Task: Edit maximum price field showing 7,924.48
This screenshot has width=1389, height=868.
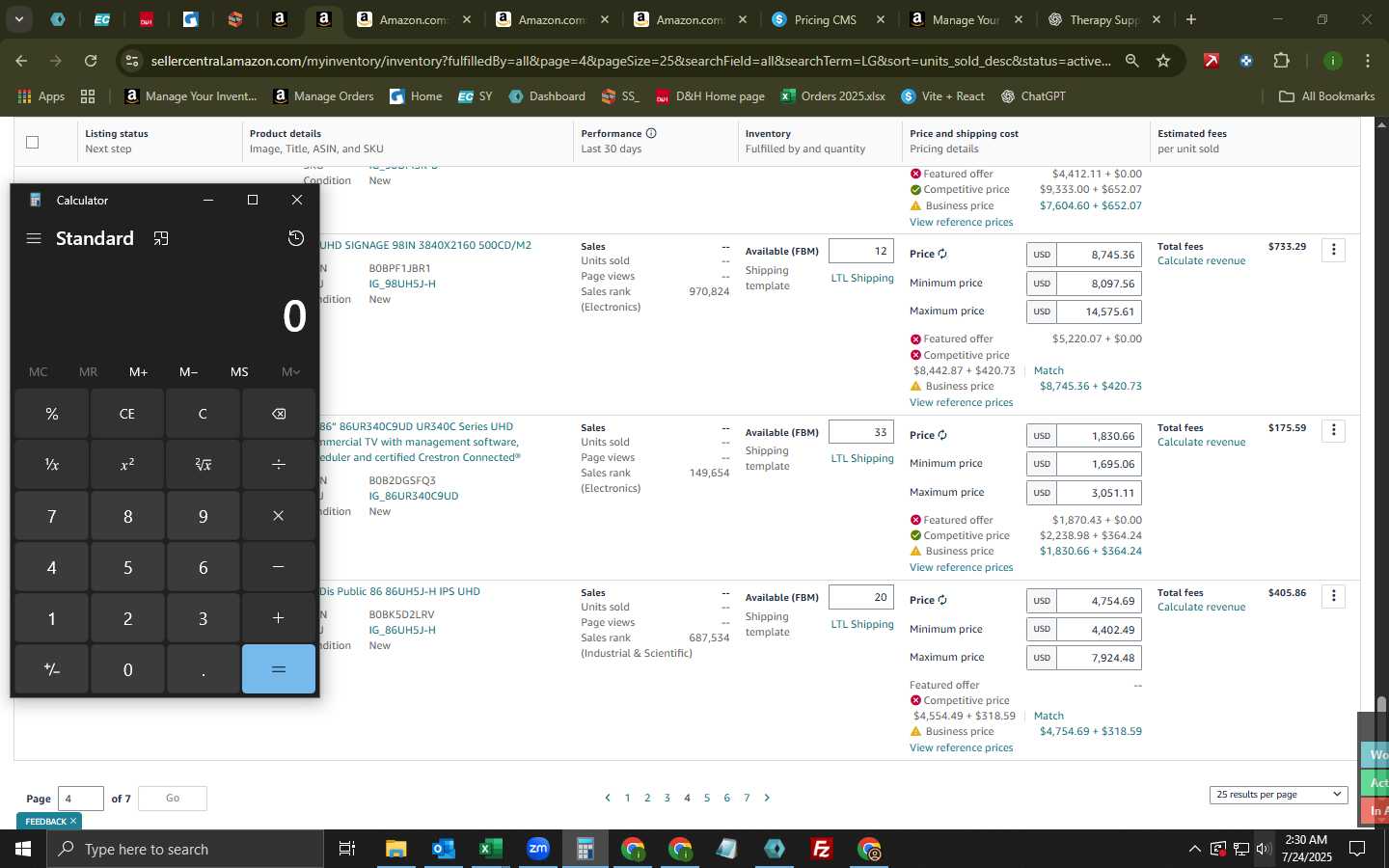Action: point(1100,658)
